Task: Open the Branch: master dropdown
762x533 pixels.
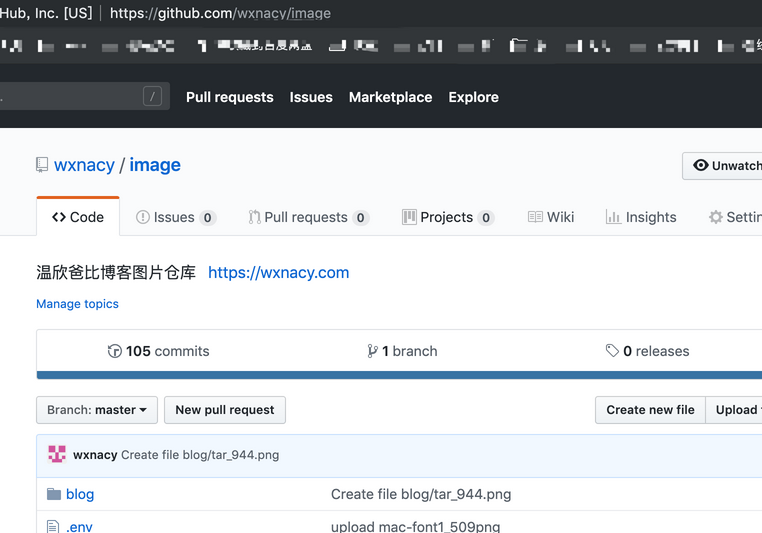Action: pyautogui.click(x=97, y=410)
